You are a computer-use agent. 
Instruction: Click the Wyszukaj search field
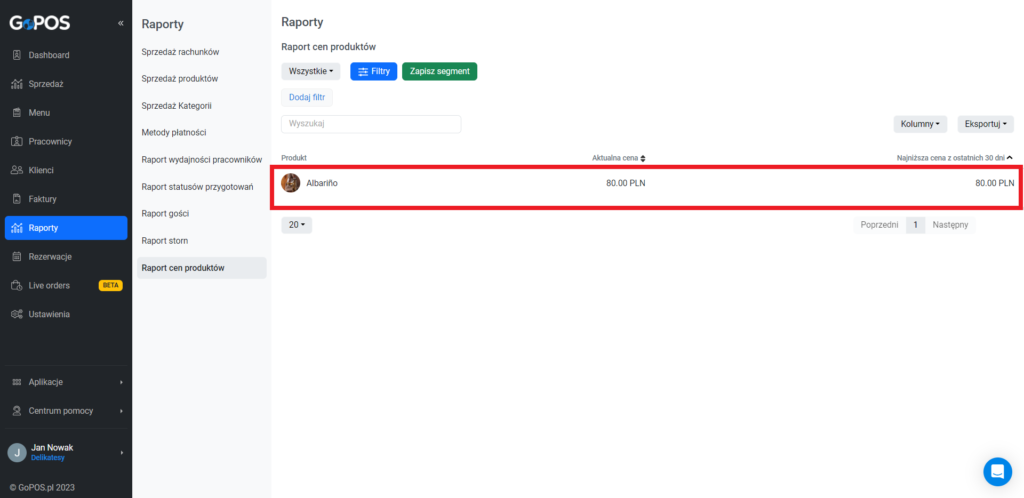click(x=371, y=124)
